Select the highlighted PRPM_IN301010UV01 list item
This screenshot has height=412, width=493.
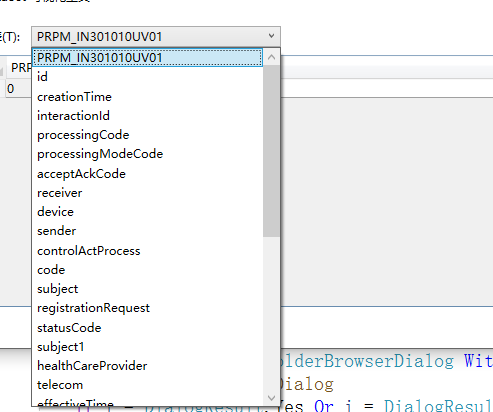coord(148,58)
